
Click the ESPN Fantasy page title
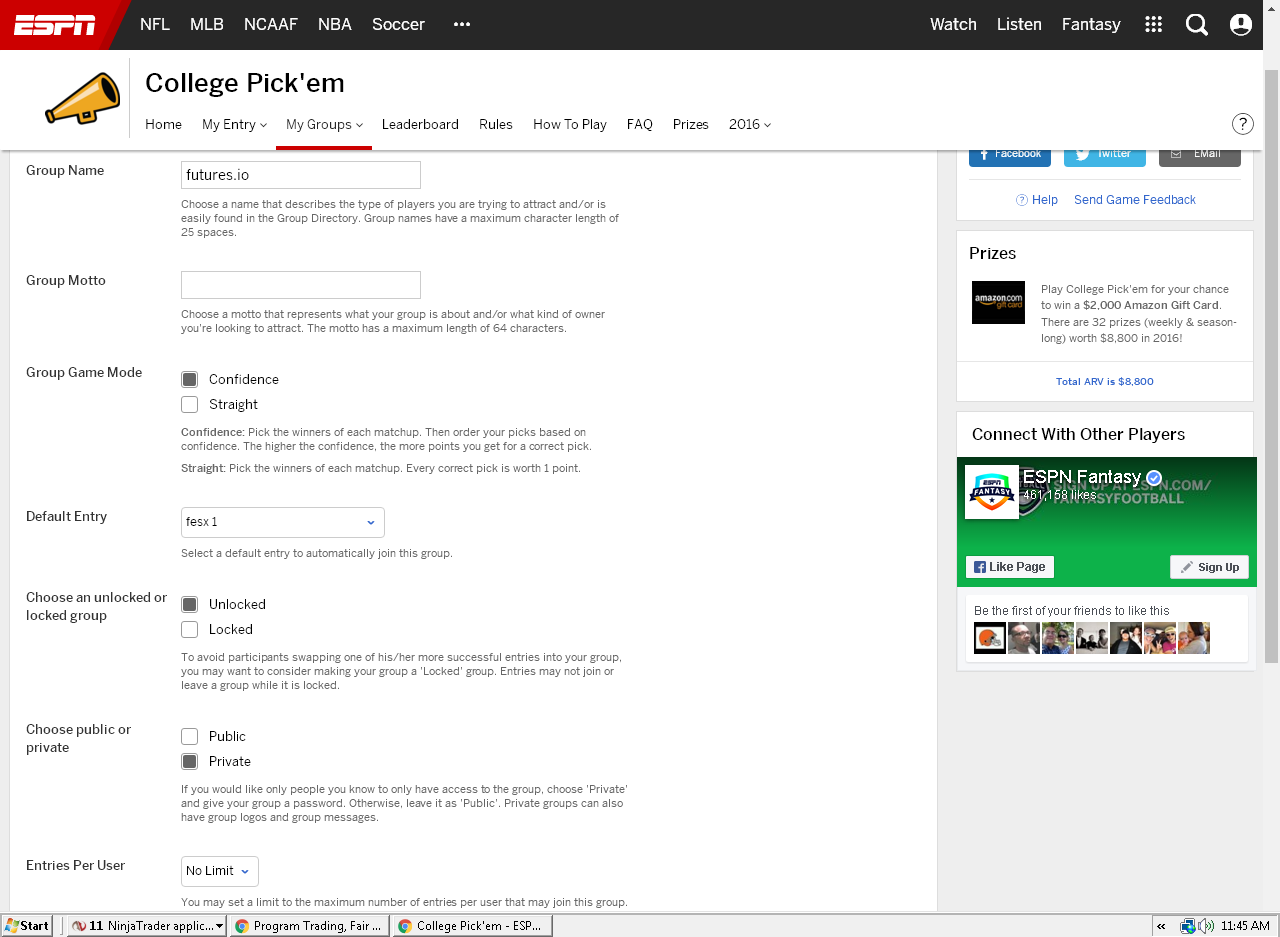[x=1082, y=477]
